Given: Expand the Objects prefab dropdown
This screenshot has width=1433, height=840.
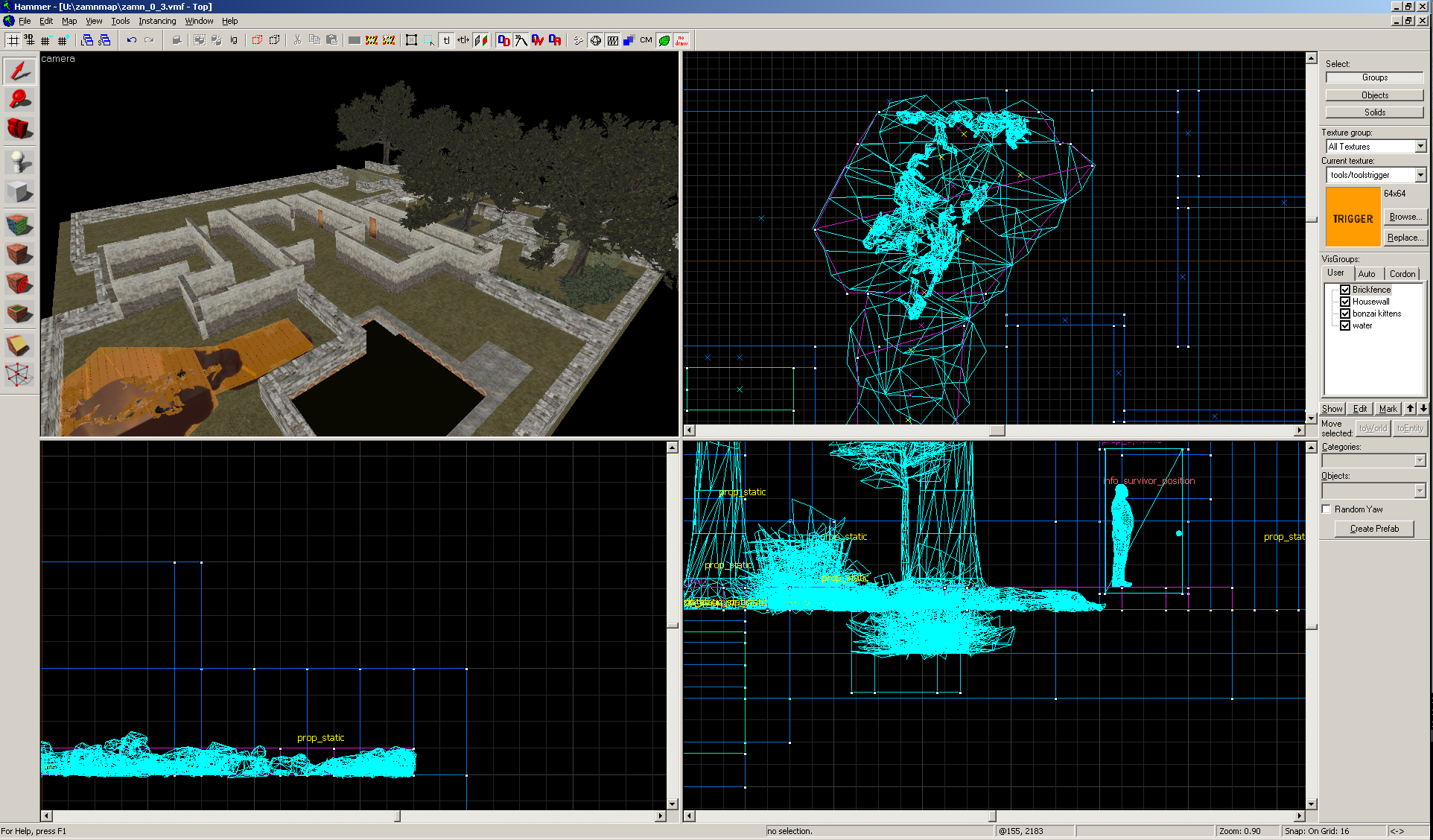Looking at the screenshot, I should (x=1420, y=491).
